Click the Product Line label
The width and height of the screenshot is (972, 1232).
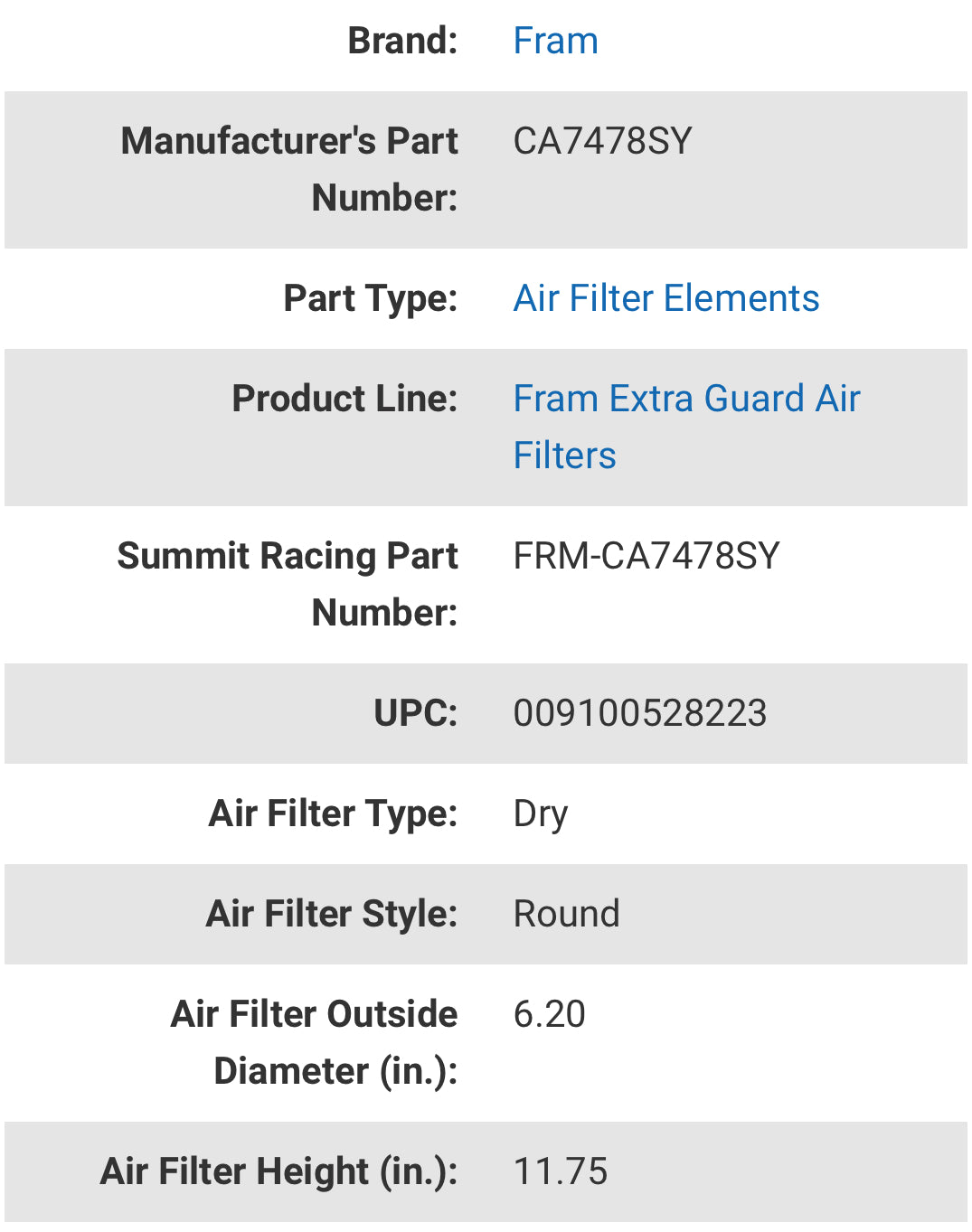[344, 399]
